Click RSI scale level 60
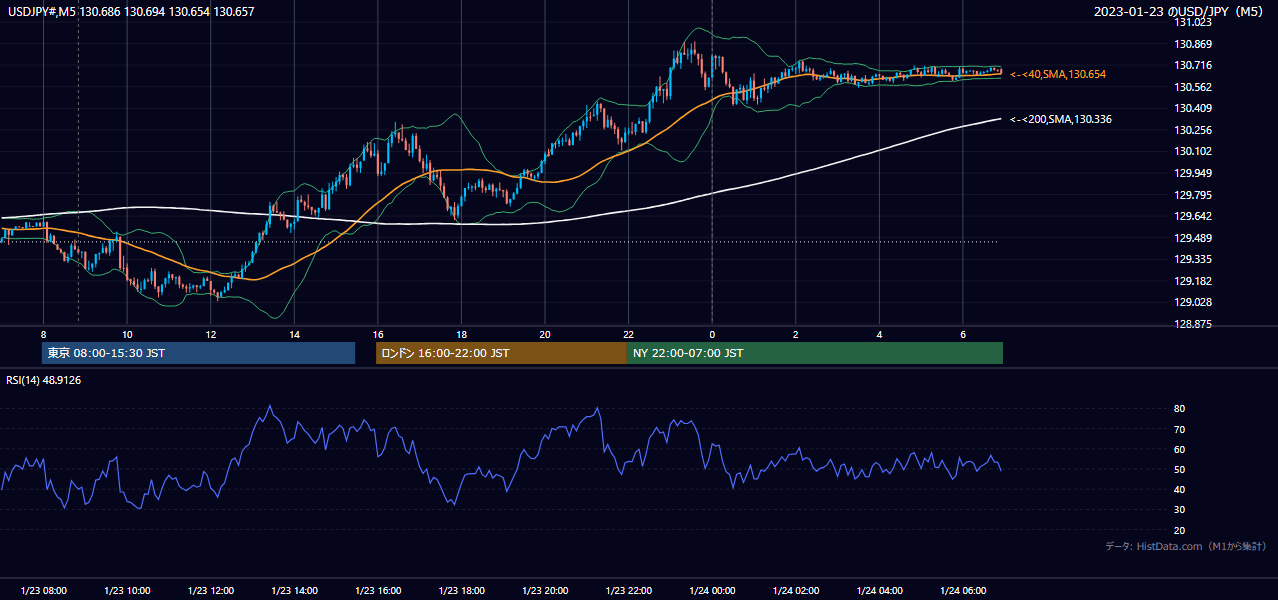The height and width of the screenshot is (600, 1278). click(x=1180, y=449)
